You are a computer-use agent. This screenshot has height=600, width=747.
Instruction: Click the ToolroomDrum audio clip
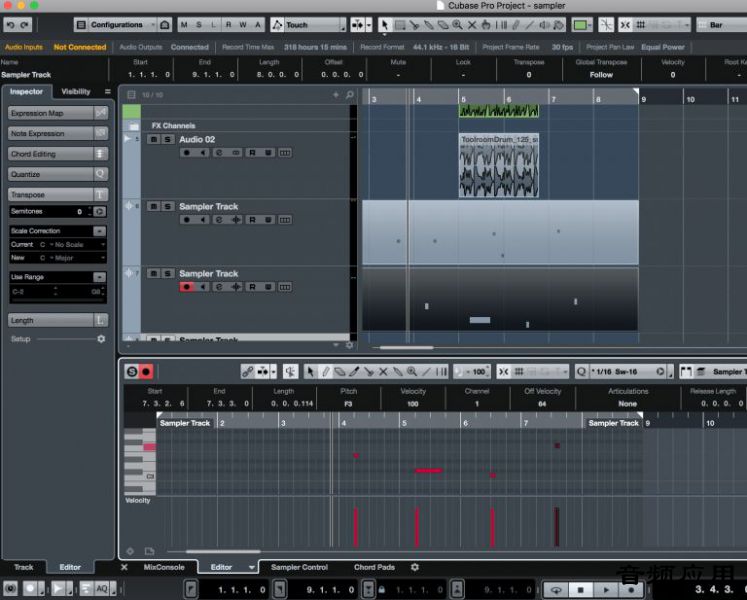click(x=499, y=165)
